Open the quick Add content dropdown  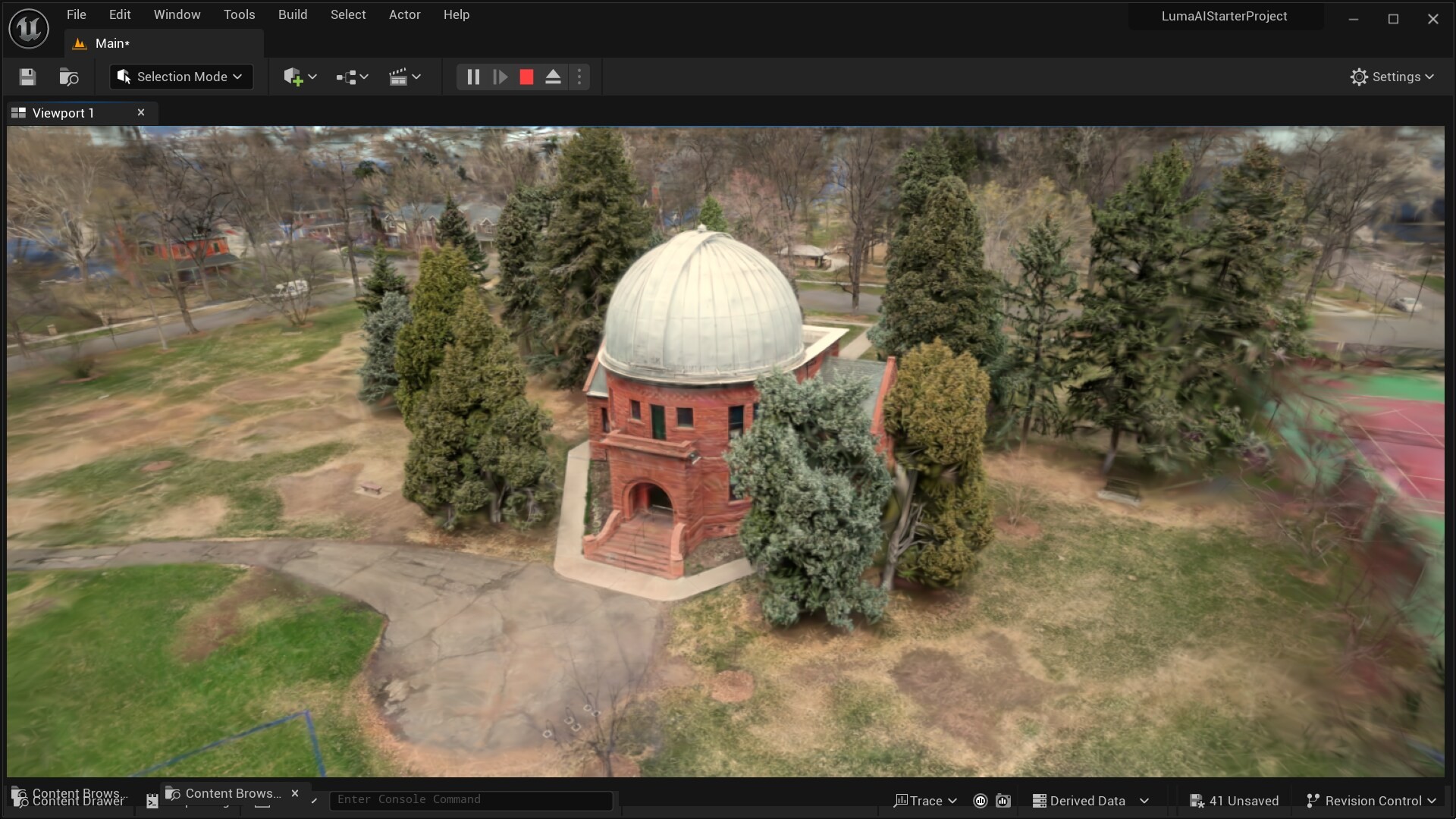(x=300, y=77)
